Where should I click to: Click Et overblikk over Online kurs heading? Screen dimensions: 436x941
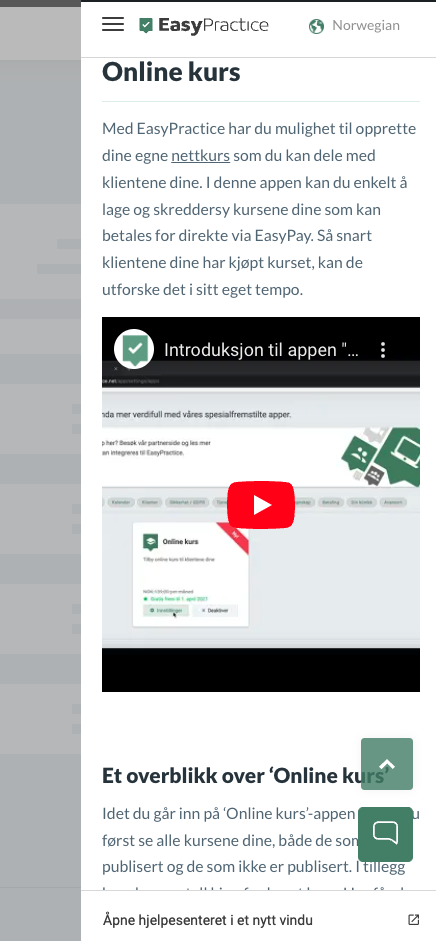pos(243,775)
